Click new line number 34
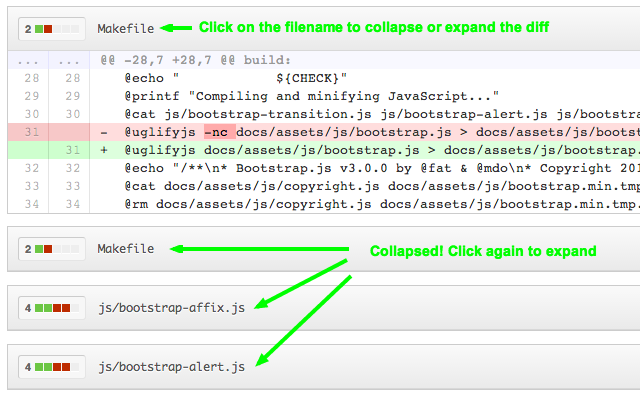Image resolution: width=640 pixels, height=400 pixels. pyautogui.click(x=73, y=204)
